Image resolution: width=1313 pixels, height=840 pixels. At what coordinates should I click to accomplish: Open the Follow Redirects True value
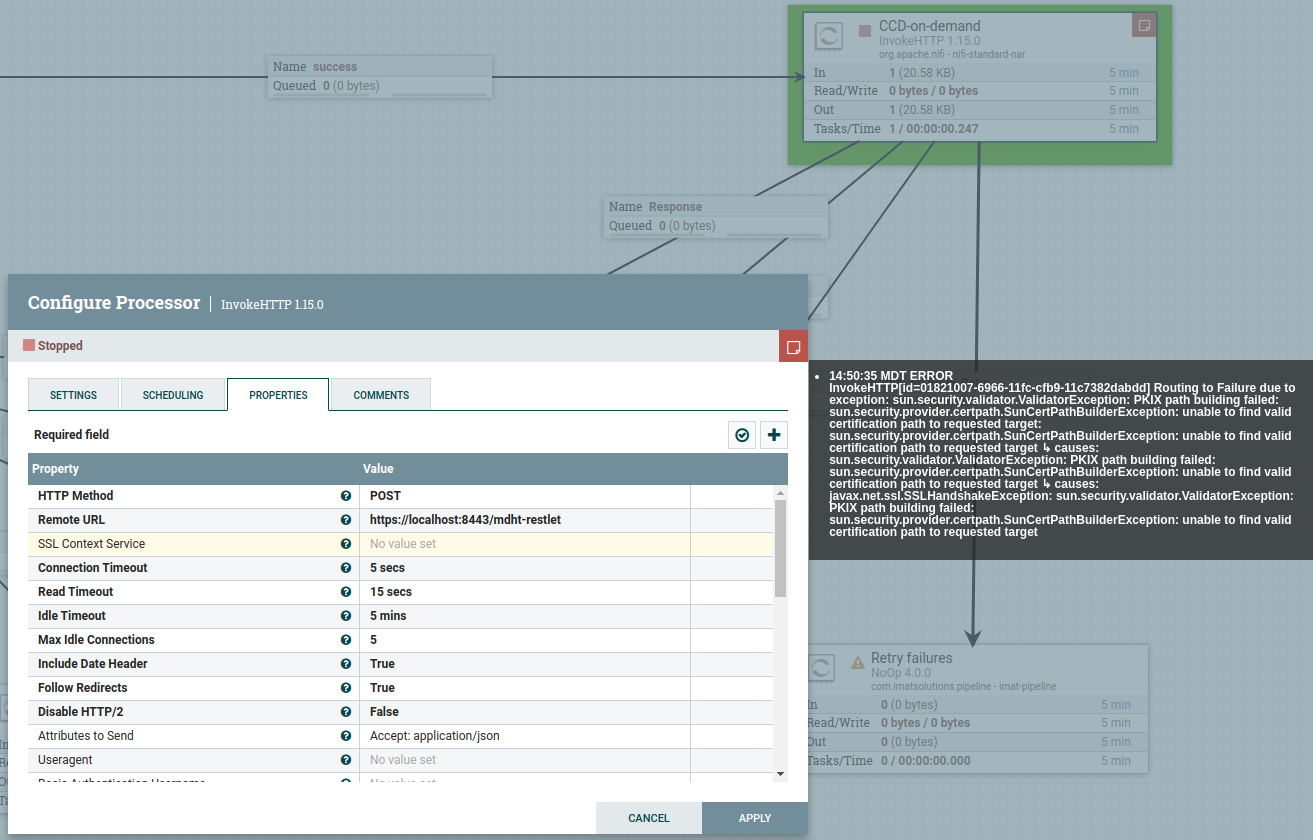coord(524,688)
